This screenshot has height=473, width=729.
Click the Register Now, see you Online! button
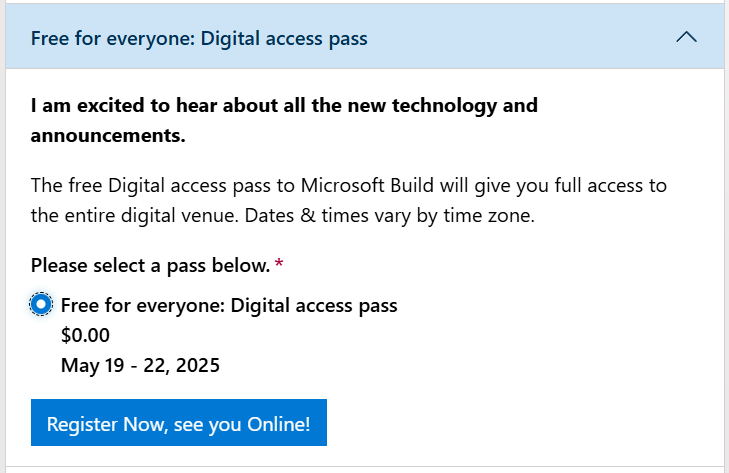tap(179, 422)
